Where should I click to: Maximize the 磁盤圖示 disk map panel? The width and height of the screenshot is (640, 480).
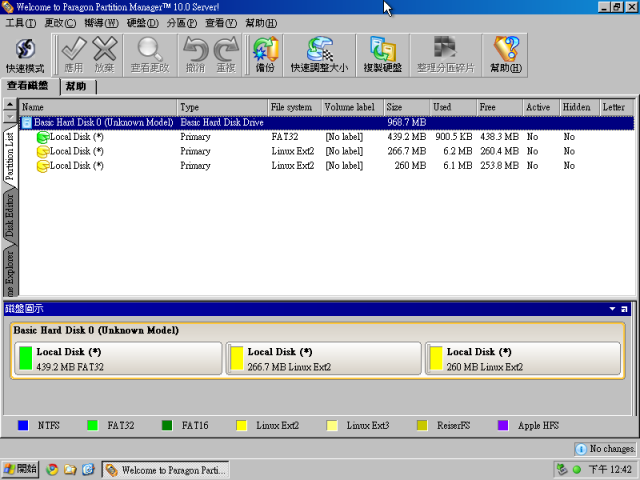pos(624,309)
